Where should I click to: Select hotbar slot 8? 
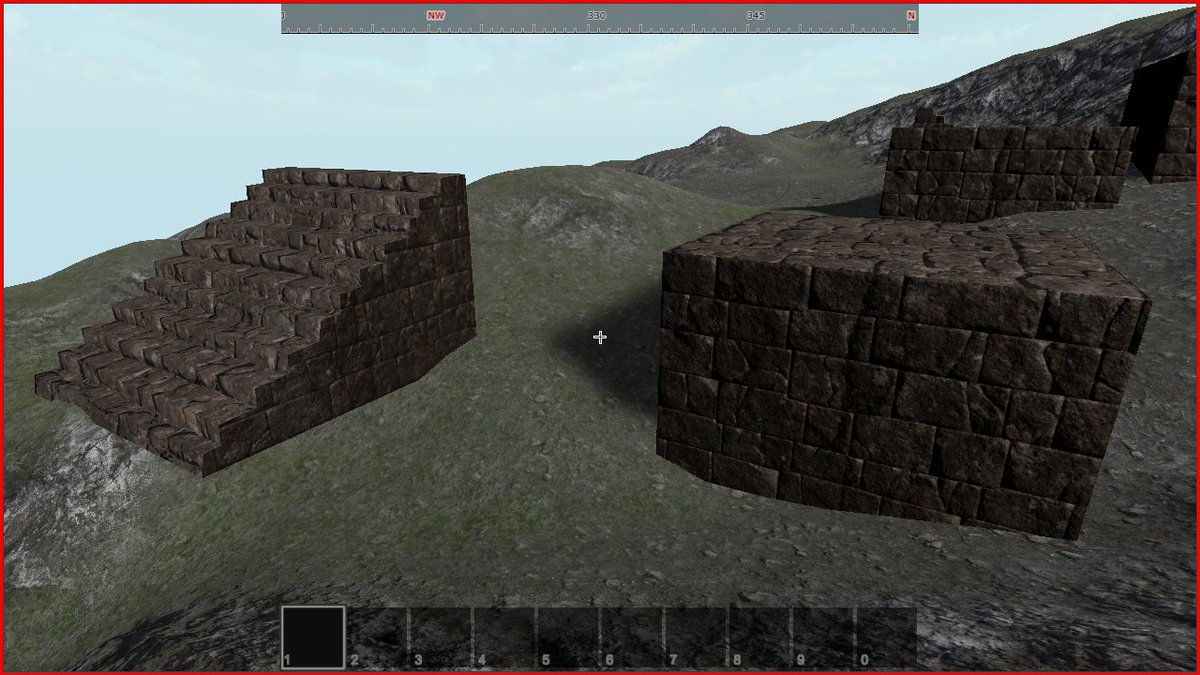[758, 637]
